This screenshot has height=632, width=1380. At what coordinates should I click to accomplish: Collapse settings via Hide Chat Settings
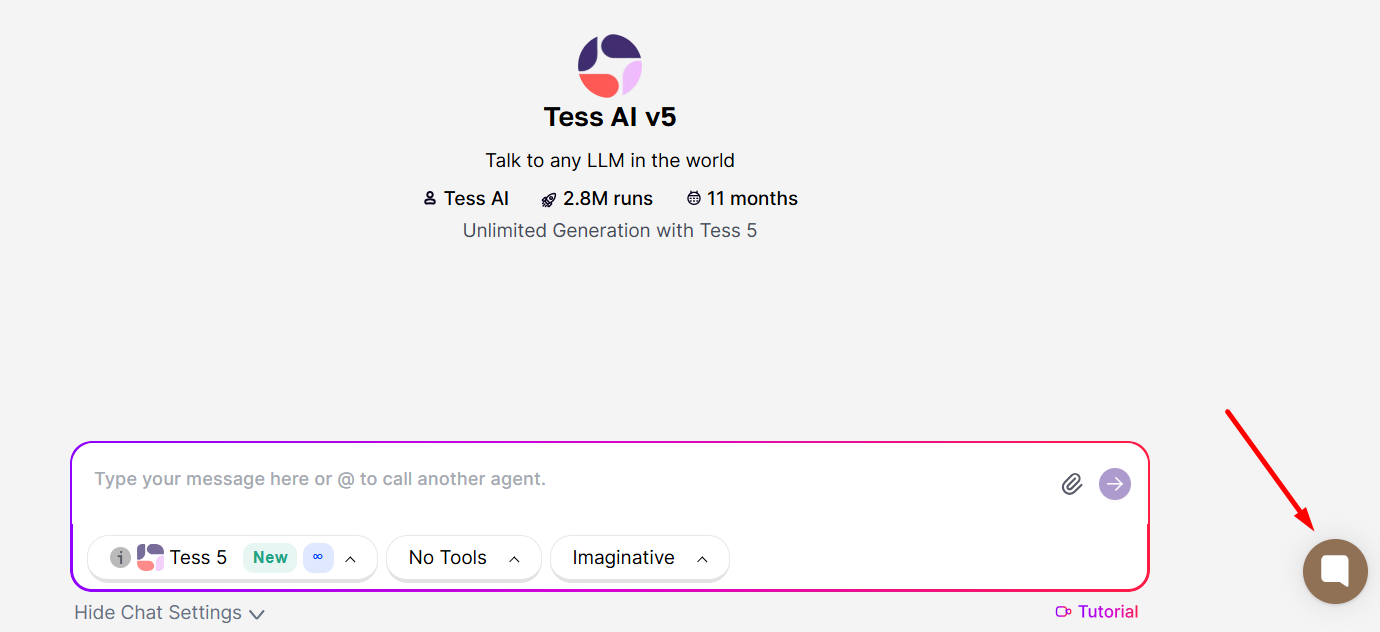pos(169,613)
